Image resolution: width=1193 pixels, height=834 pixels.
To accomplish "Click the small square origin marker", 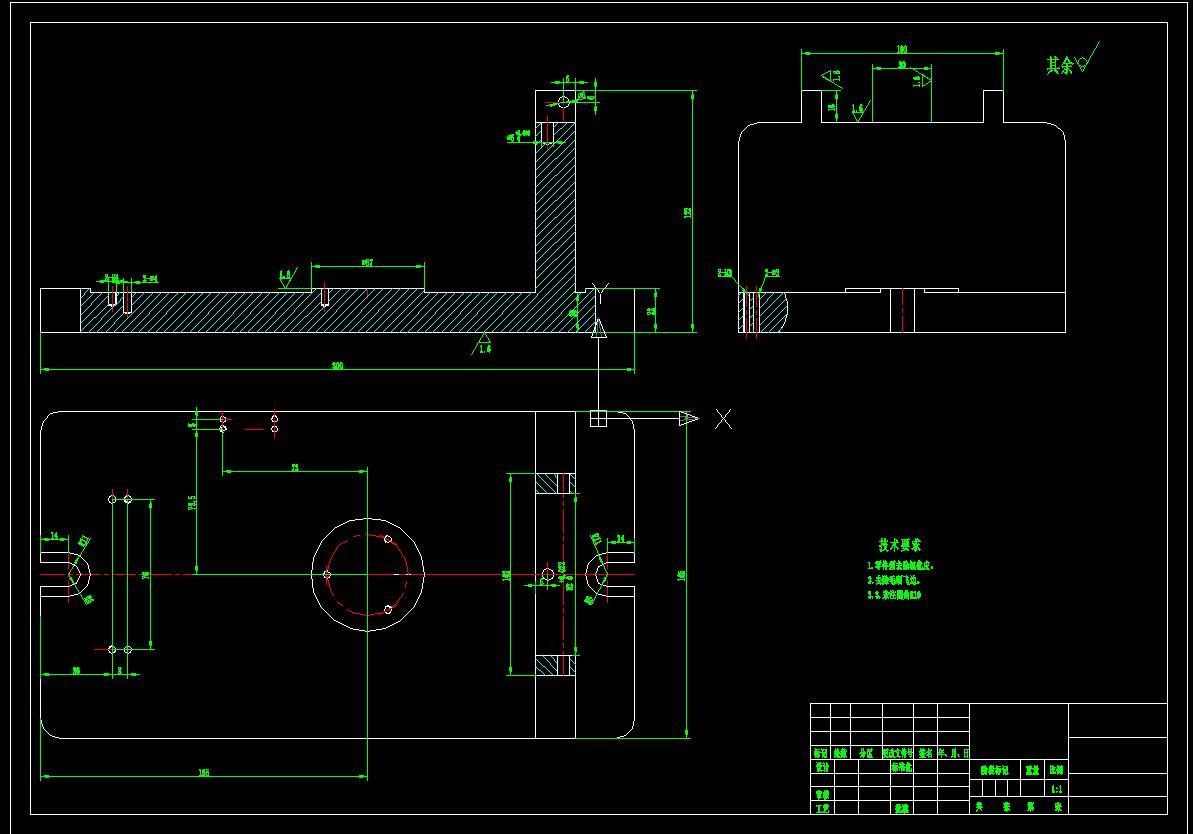I will [x=598, y=419].
